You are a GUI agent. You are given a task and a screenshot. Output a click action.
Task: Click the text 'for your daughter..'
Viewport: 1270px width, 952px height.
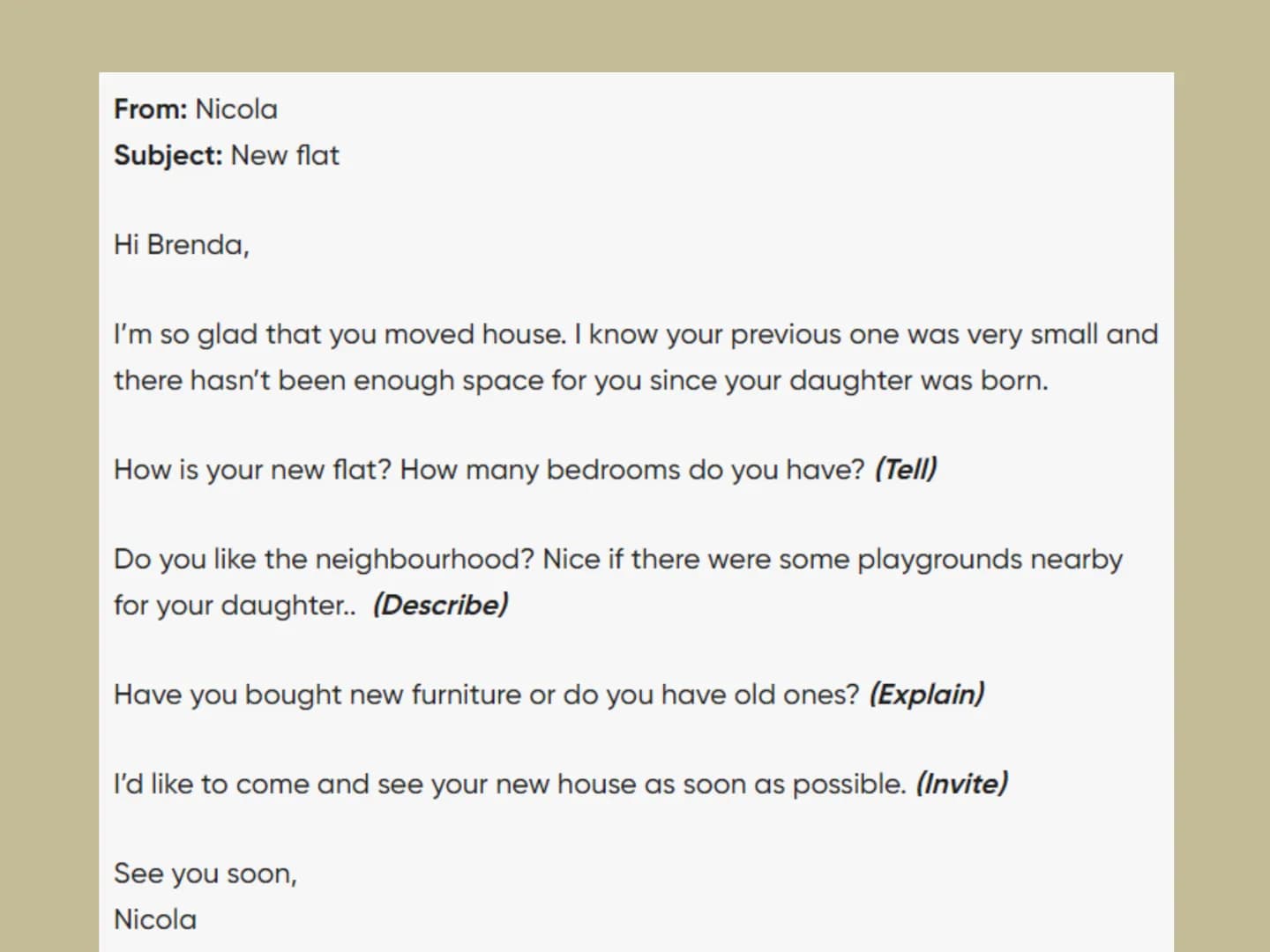pyautogui.click(x=235, y=606)
